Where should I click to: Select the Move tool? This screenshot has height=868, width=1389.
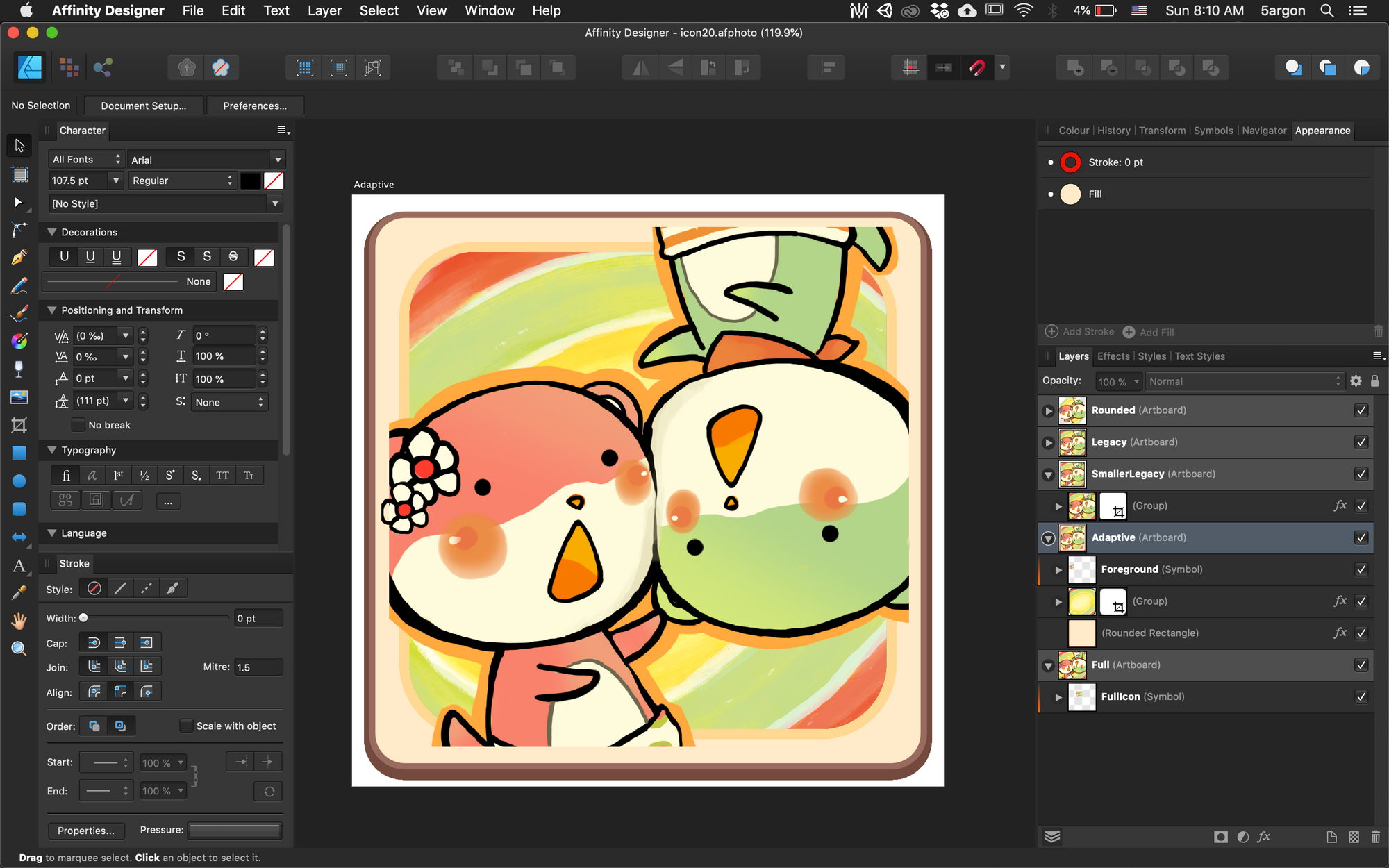coord(19,145)
